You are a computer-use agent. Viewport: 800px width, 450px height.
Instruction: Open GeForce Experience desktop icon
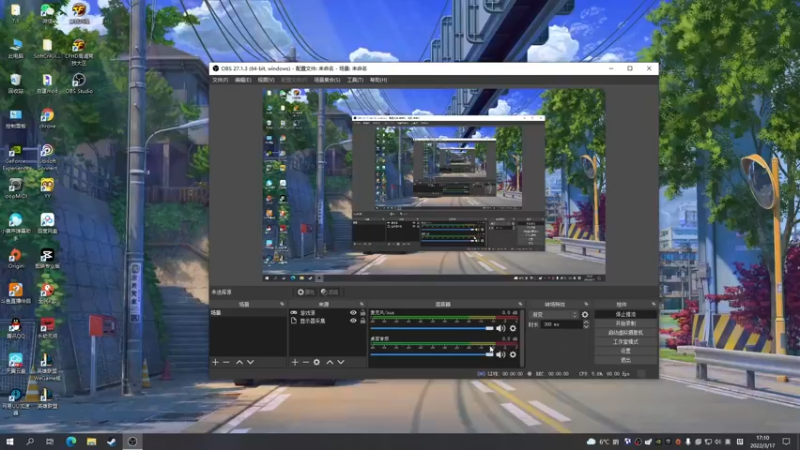pyautogui.click(x=16, y=157)
